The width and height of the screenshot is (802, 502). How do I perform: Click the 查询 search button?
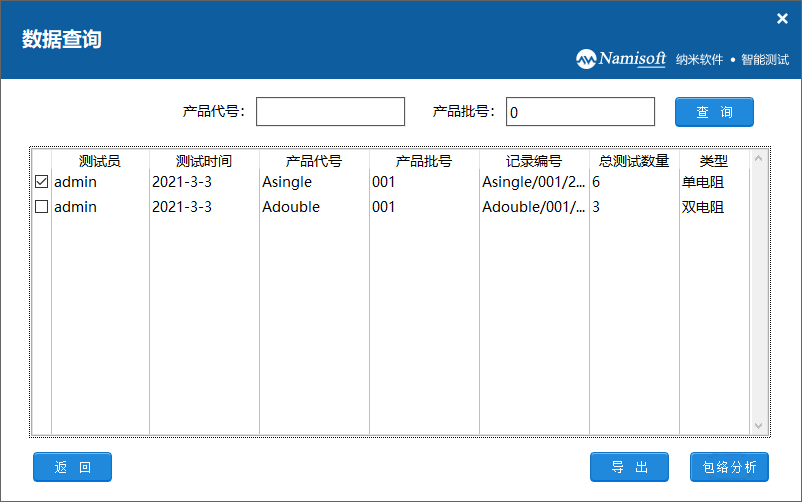click(714, 112)
